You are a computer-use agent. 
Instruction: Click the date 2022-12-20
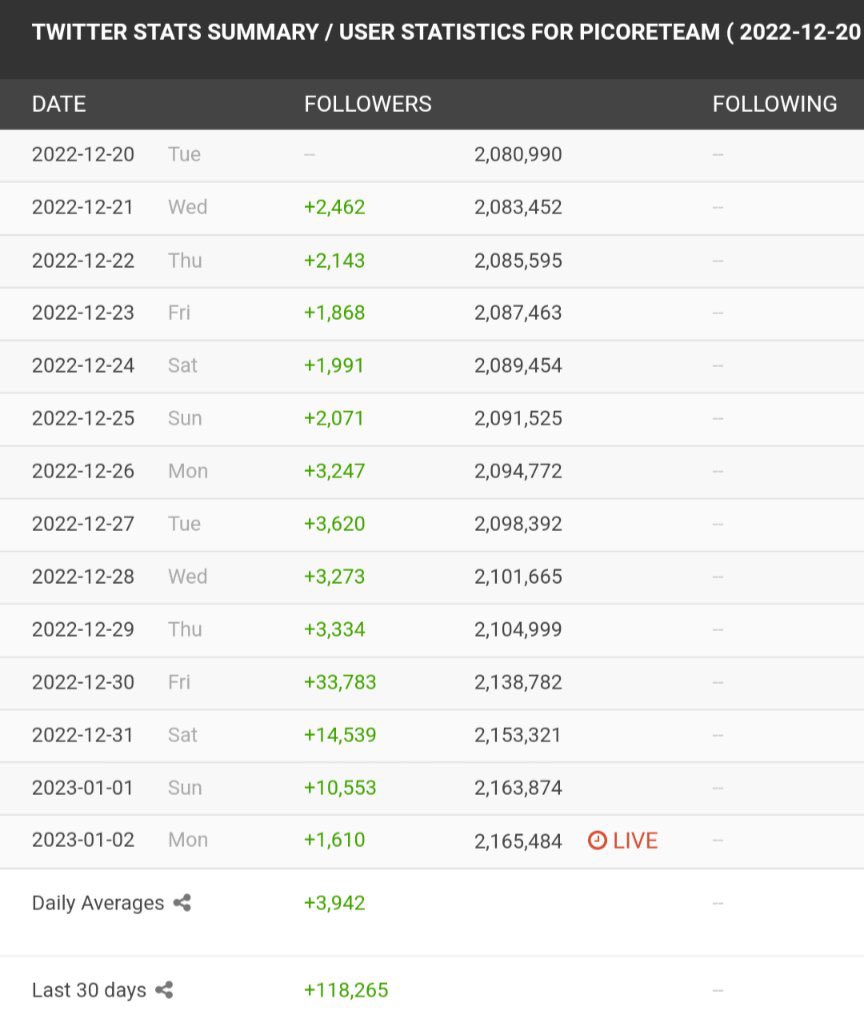tap(83, 154)
